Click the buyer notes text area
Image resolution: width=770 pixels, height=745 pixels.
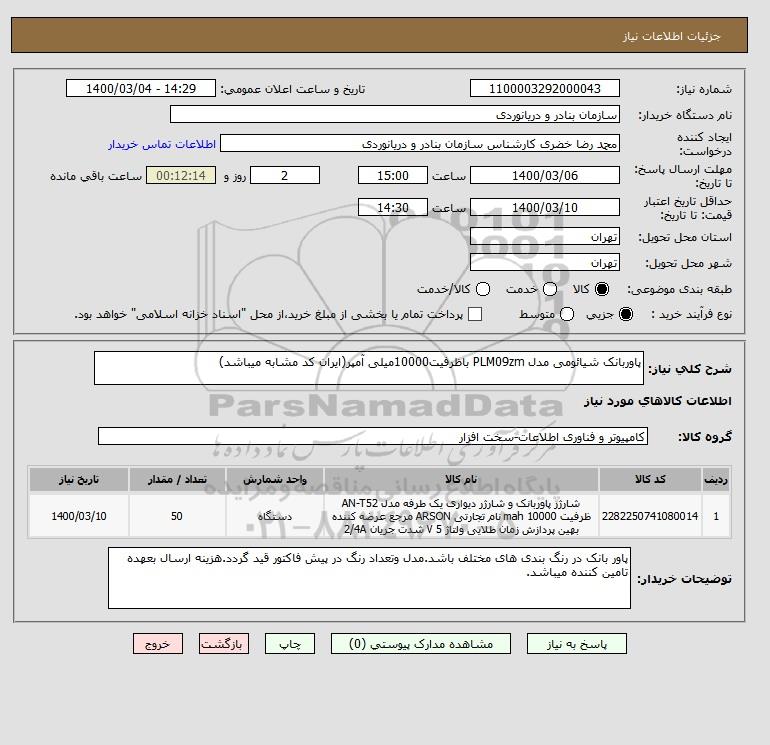point(369,578)
